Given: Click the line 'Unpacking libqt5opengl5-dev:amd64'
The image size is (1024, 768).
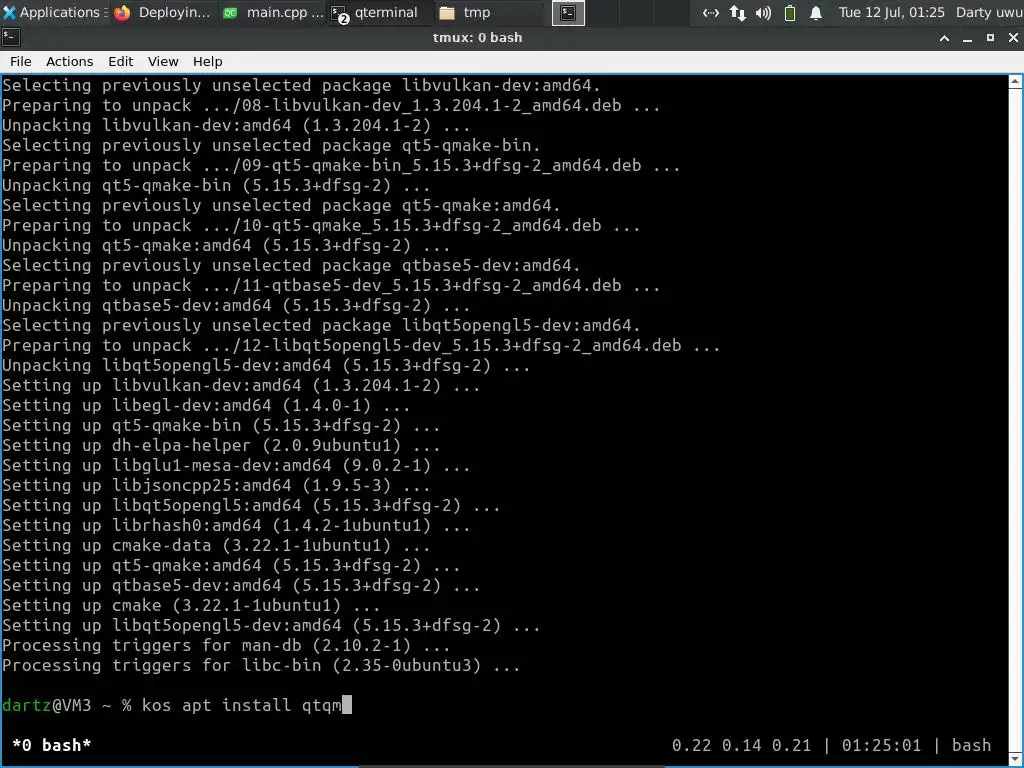Looking at the screenshot, I should (266, 365).
